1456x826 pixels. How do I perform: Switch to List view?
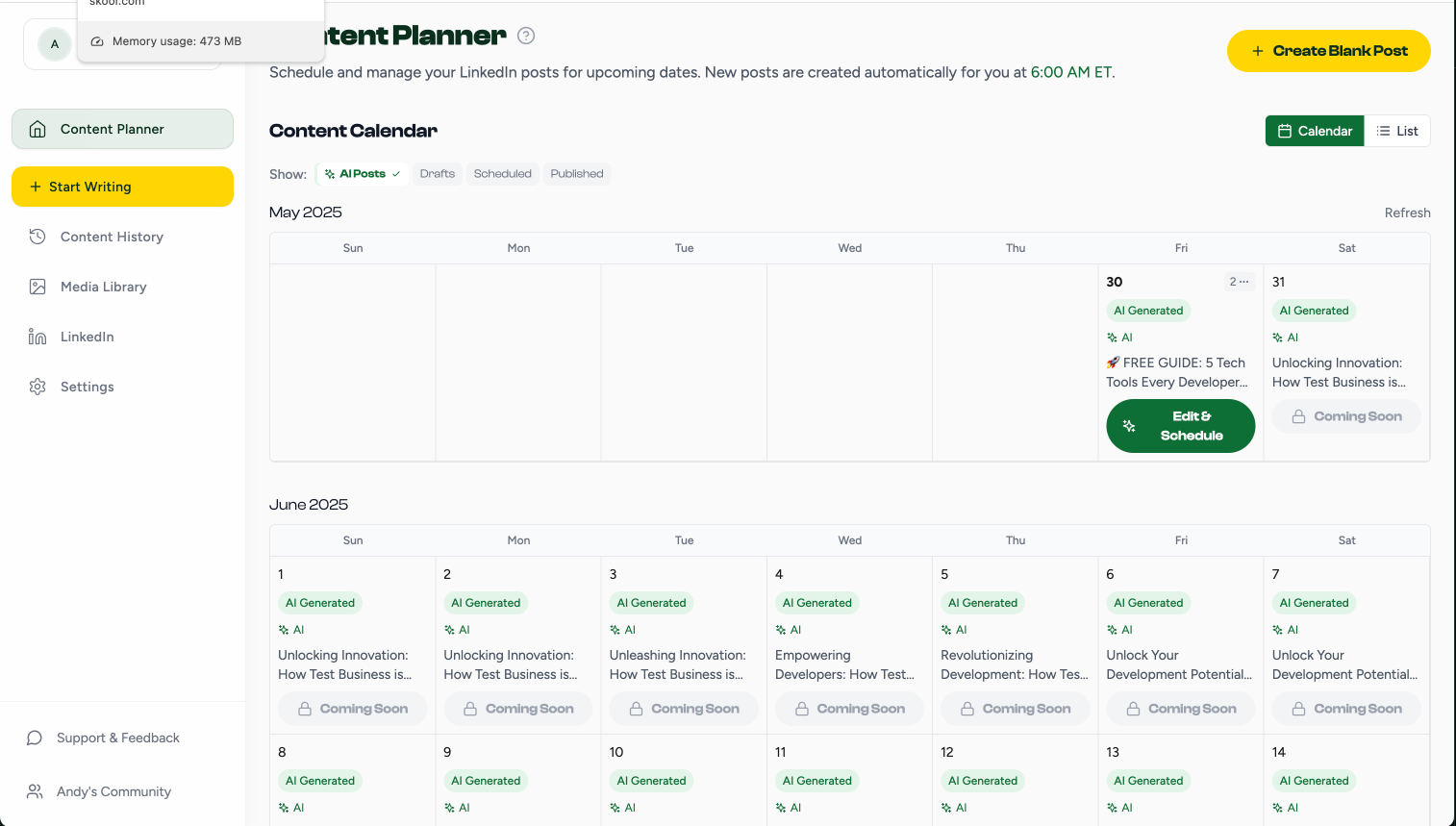pos(1397,130)
